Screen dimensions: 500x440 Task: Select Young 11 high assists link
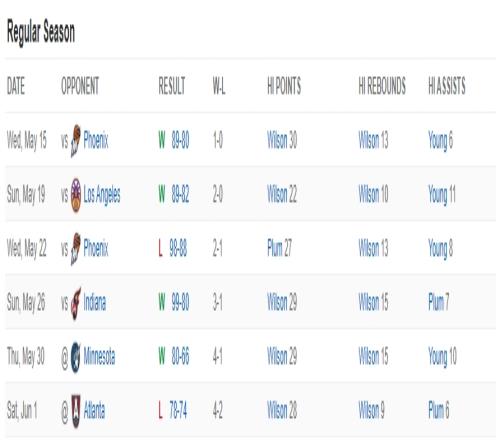pyautogui.click(x=442, y=195)
